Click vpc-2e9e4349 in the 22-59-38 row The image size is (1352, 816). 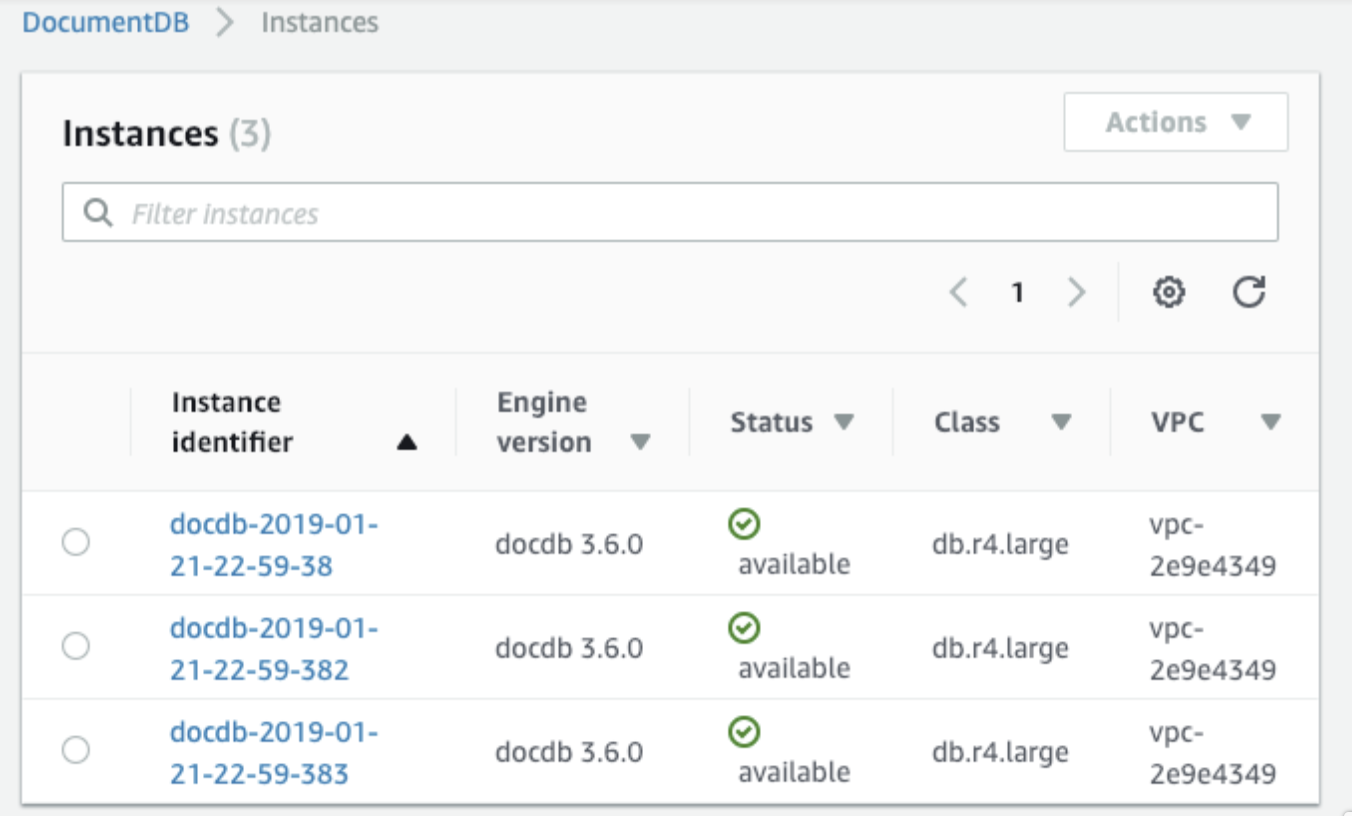(x=1213, y=545)
